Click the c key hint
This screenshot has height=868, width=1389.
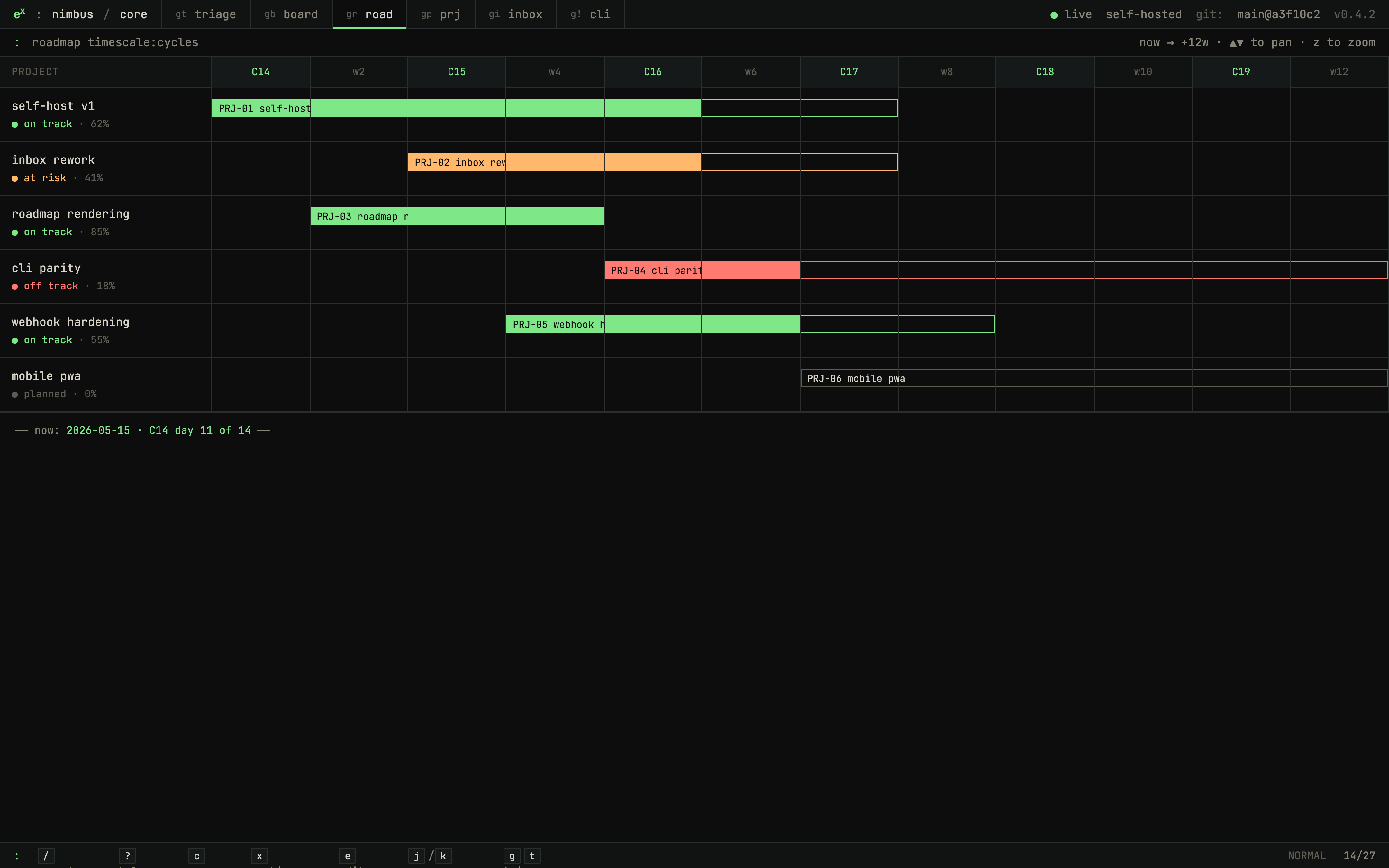pyautogui.click(x=196, y=856)
